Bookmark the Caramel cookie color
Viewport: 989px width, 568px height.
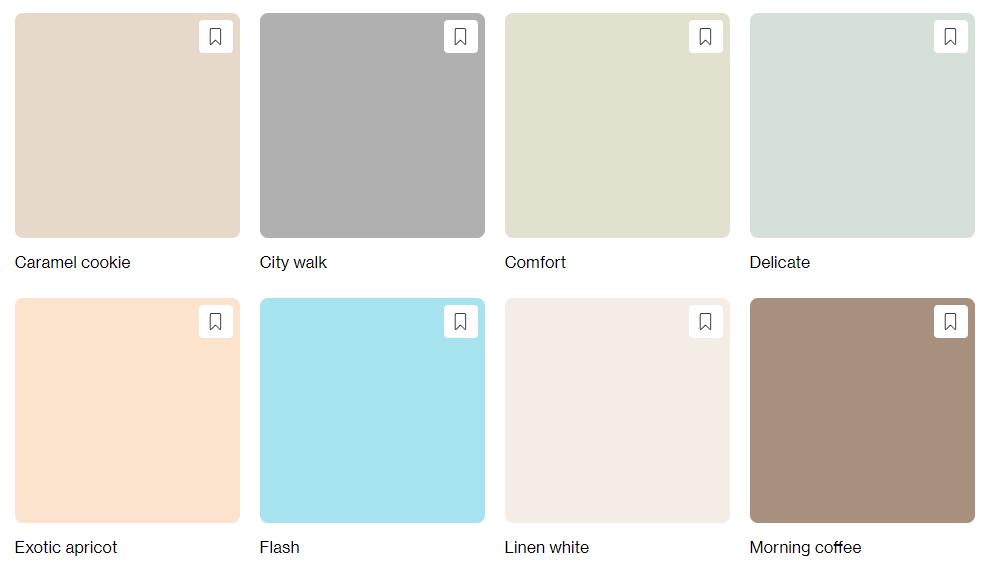216,37
